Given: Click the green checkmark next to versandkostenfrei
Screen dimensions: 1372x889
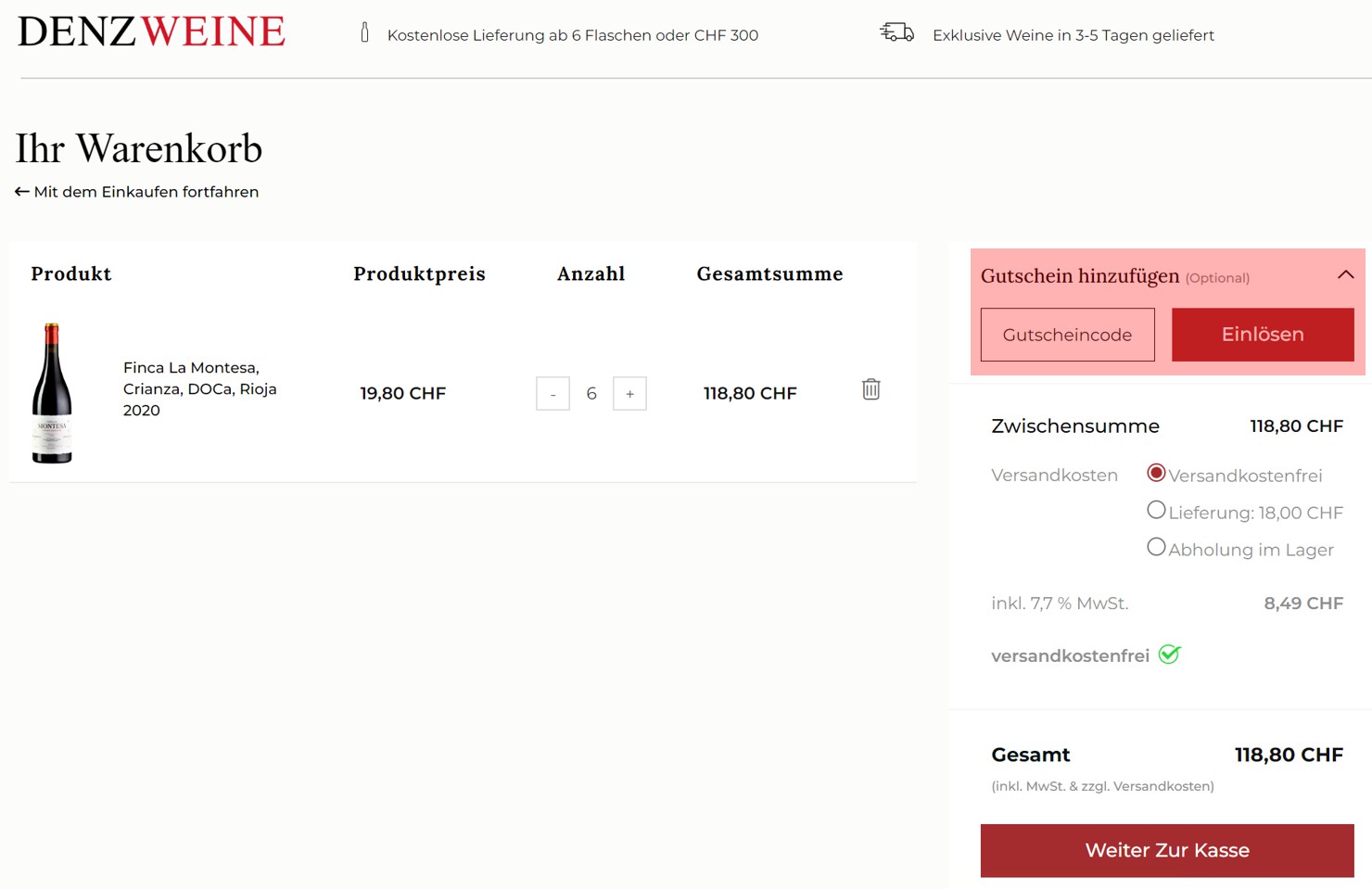Looking at the screenshot, I should pos(1170,654).
